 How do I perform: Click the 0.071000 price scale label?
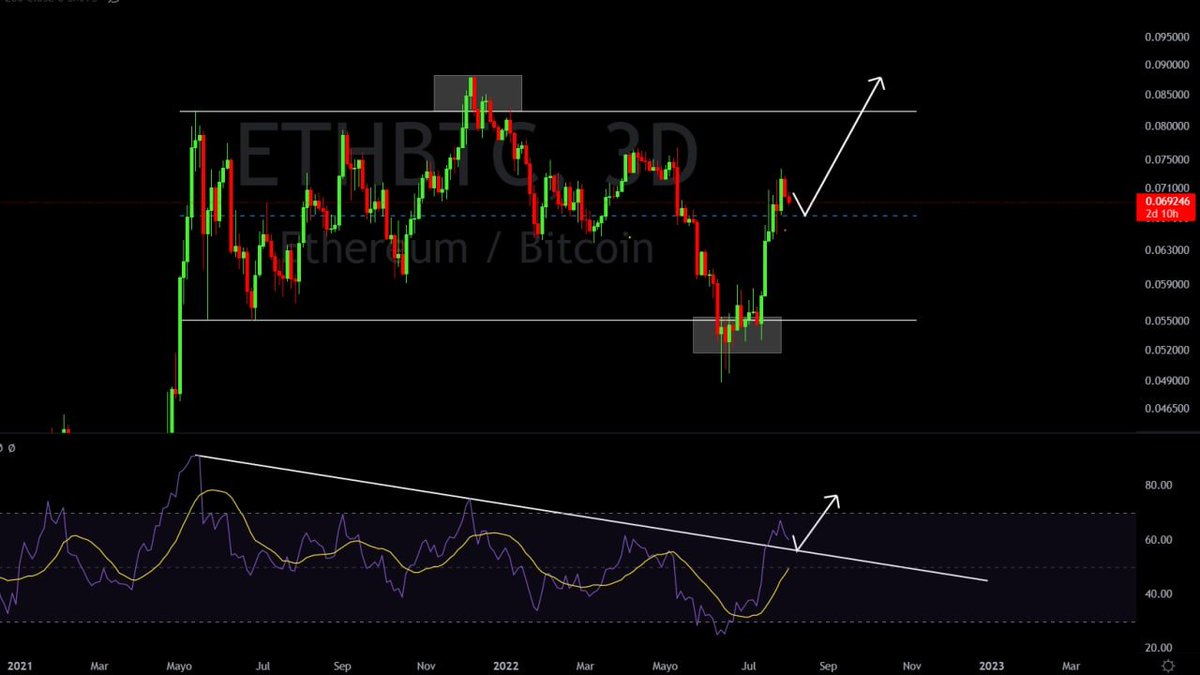(x=1167, y=187)
